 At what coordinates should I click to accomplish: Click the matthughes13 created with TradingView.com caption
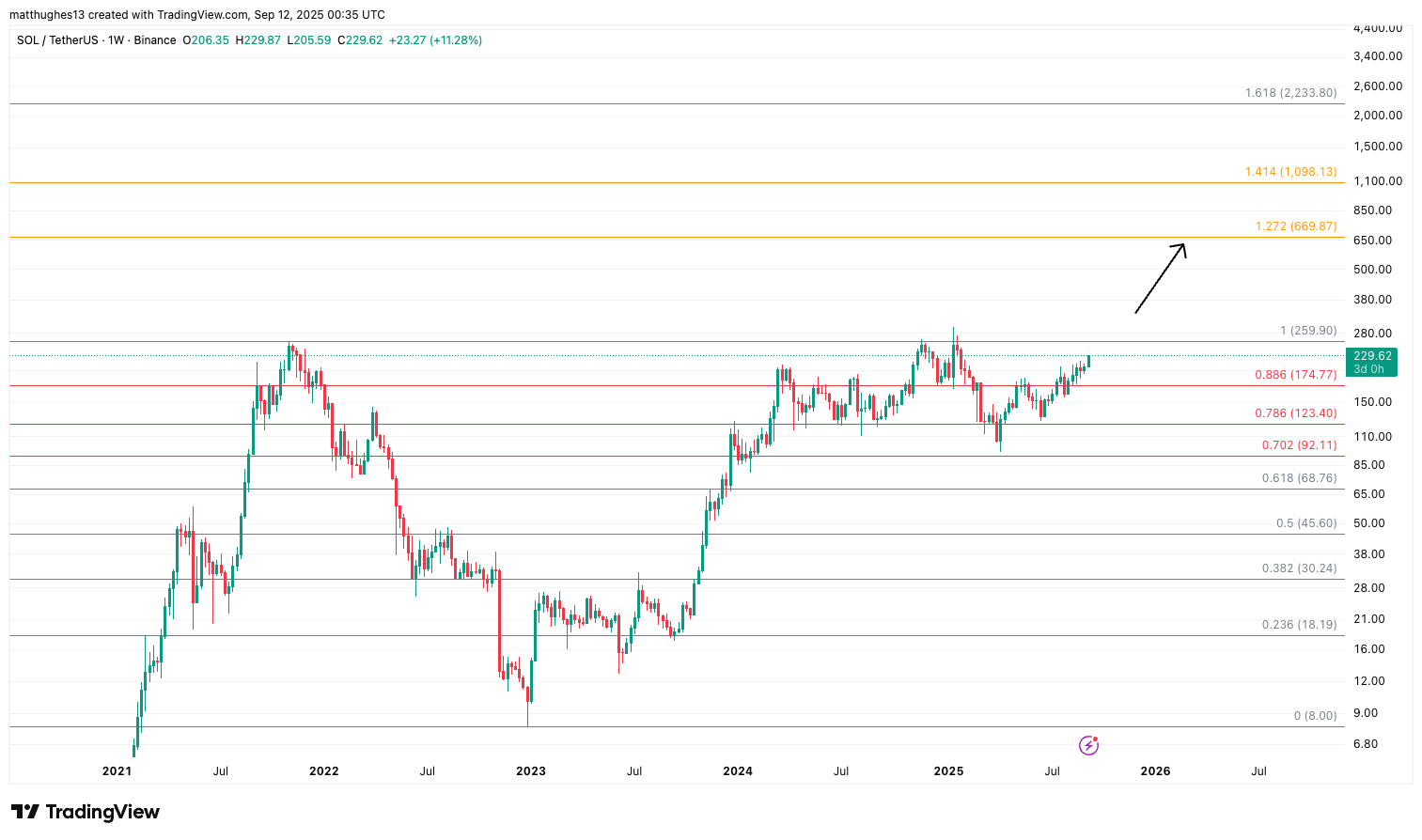195,15
